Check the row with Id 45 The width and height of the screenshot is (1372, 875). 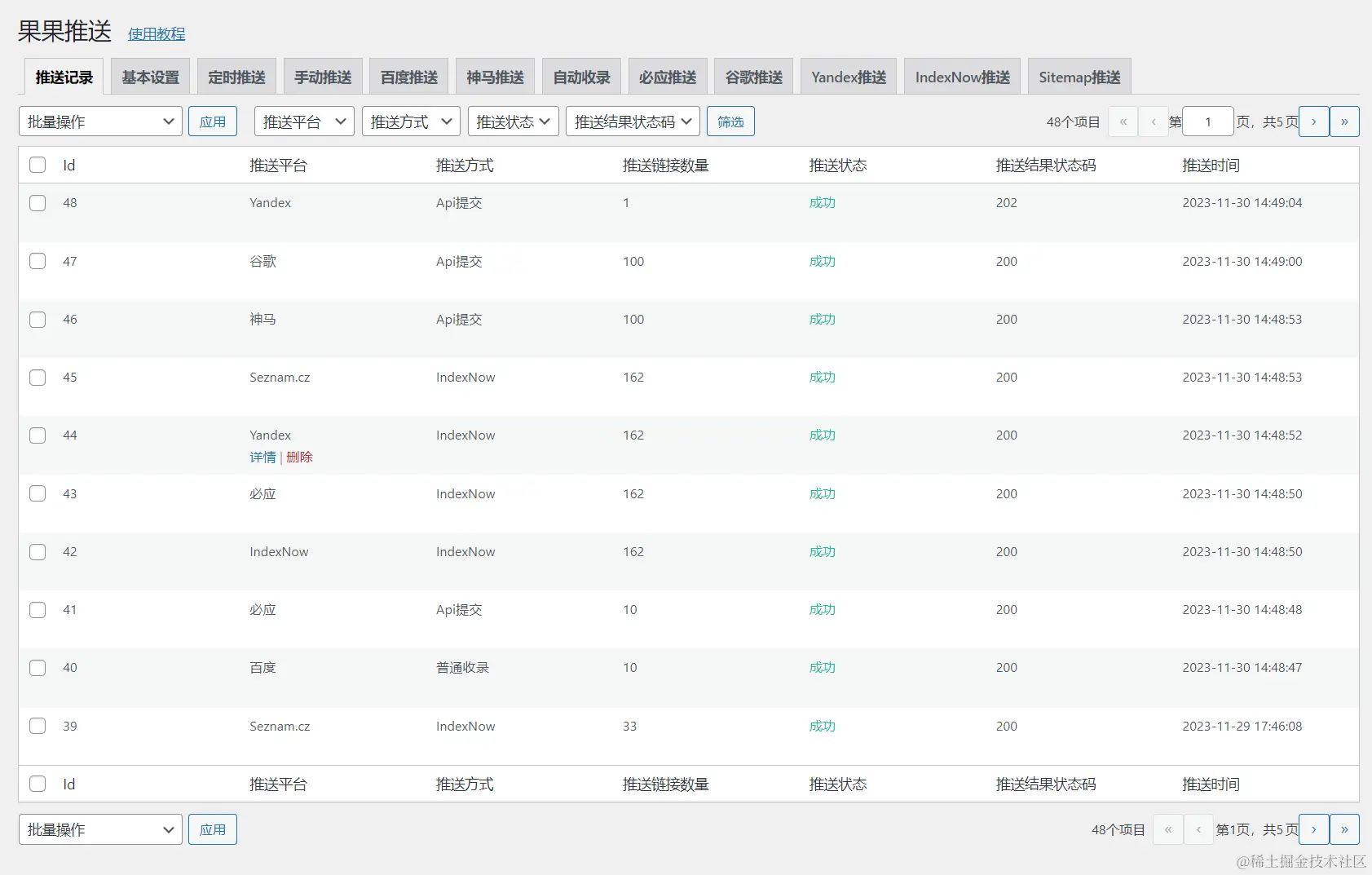coord(37,377)
